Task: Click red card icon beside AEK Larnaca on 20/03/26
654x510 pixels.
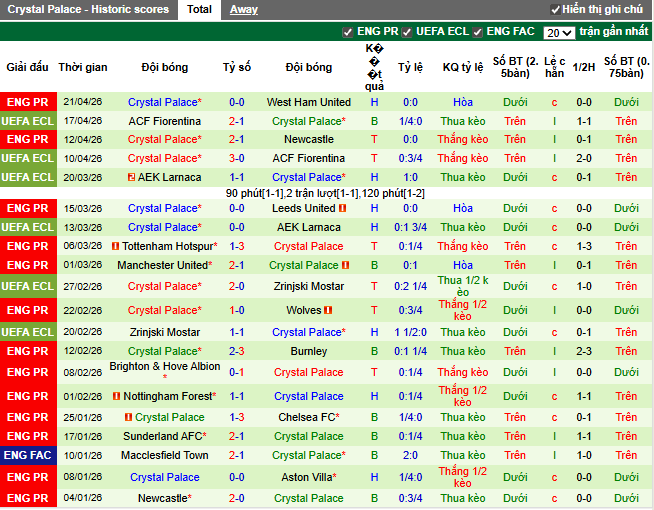Action: (132, 177)
